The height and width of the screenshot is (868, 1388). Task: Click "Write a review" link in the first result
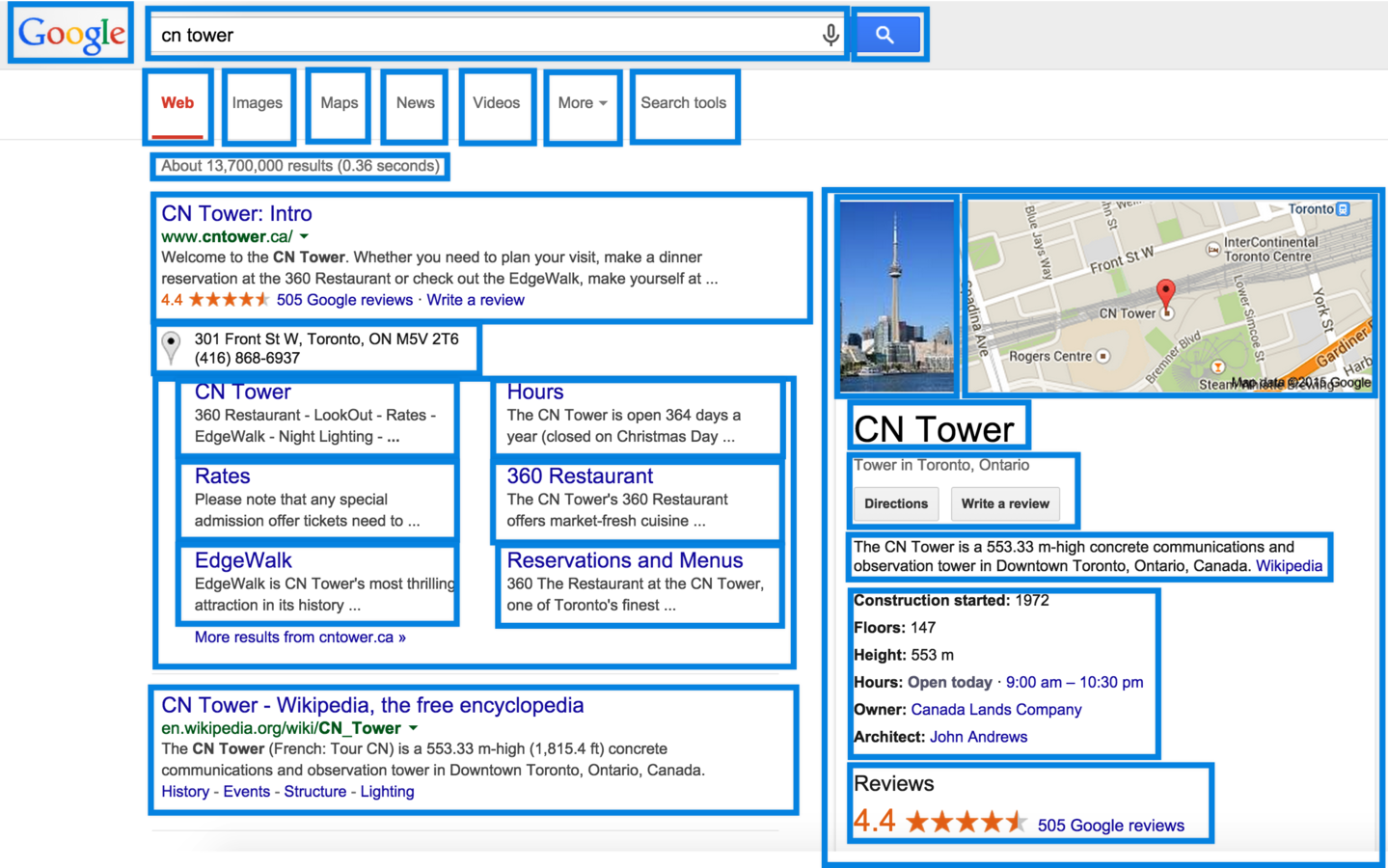(x=476, y=300)
